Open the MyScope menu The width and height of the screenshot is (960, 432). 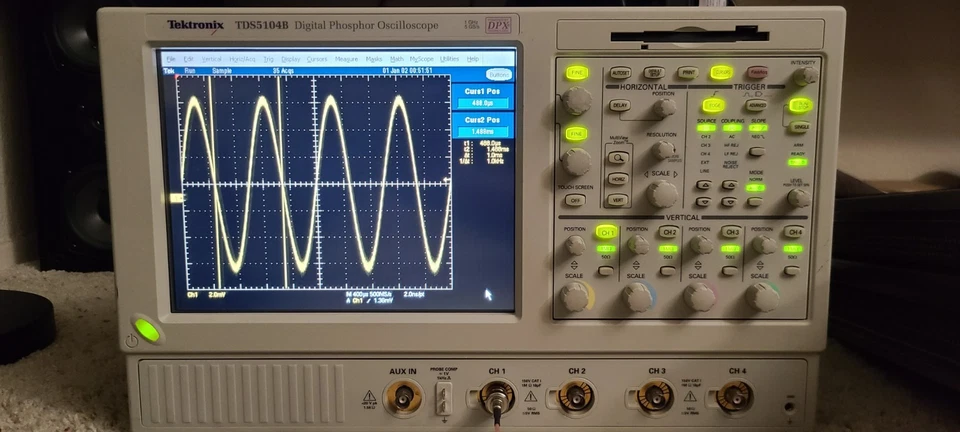422,59
